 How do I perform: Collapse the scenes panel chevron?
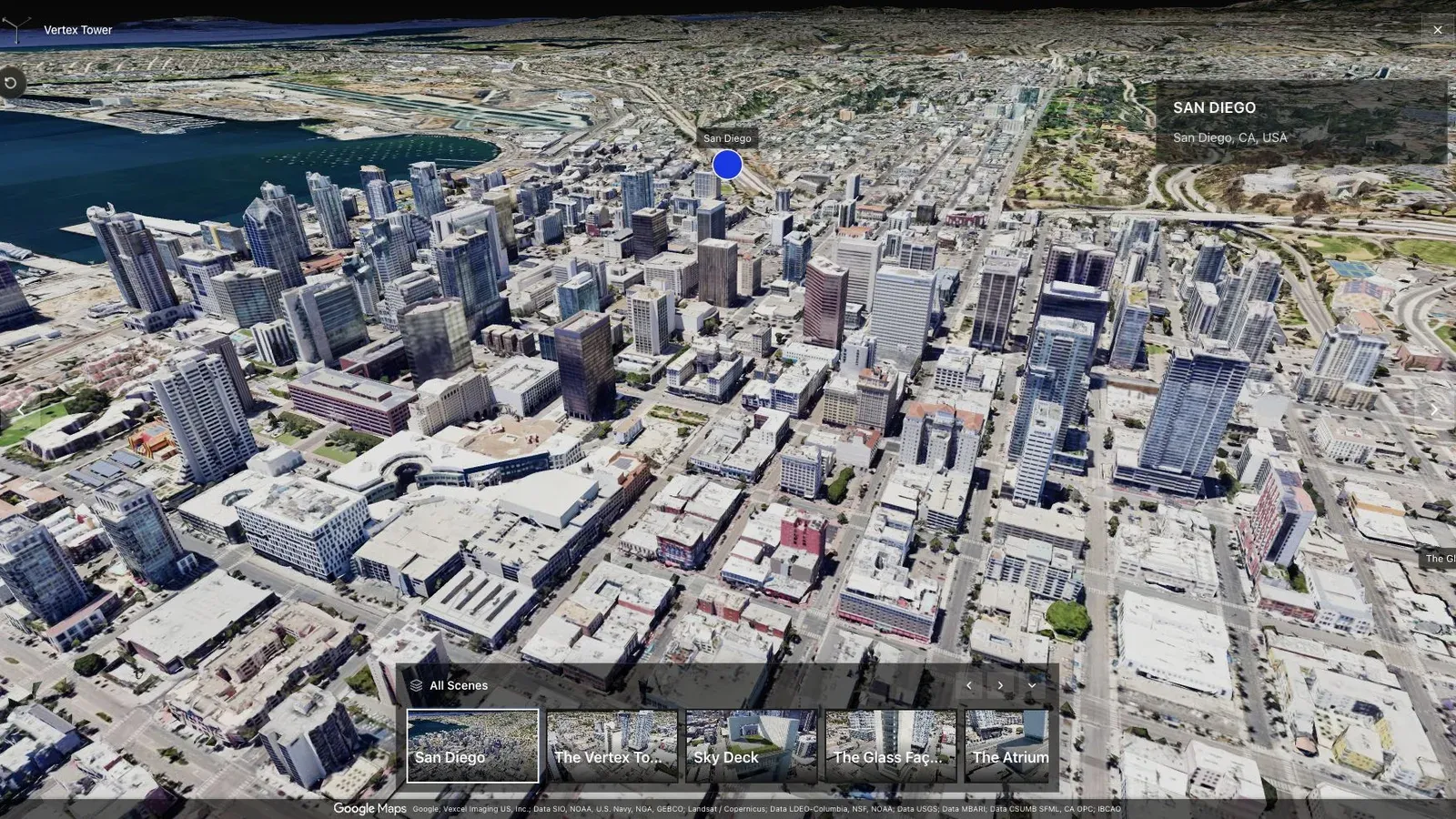pos(1032,685)
